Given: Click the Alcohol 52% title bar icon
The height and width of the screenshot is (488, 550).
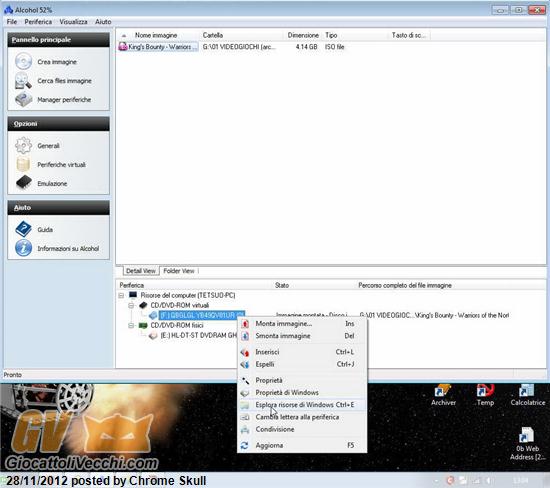Looking at the screenshot, I should [8, 10].
